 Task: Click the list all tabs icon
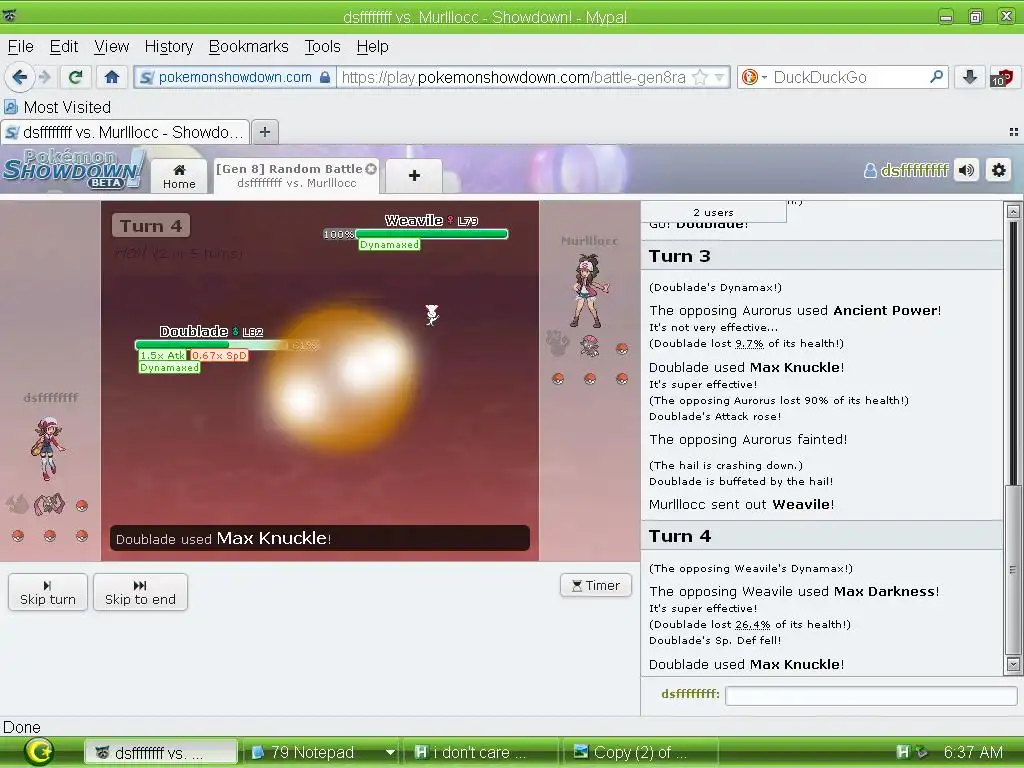(1013, 132)
